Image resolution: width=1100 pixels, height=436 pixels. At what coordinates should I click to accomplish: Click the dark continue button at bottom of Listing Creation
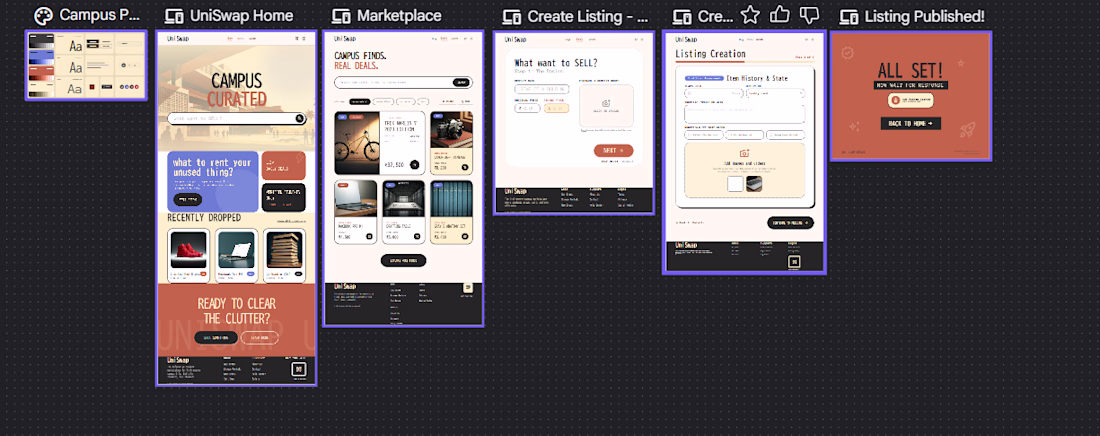tap(791, 223)
